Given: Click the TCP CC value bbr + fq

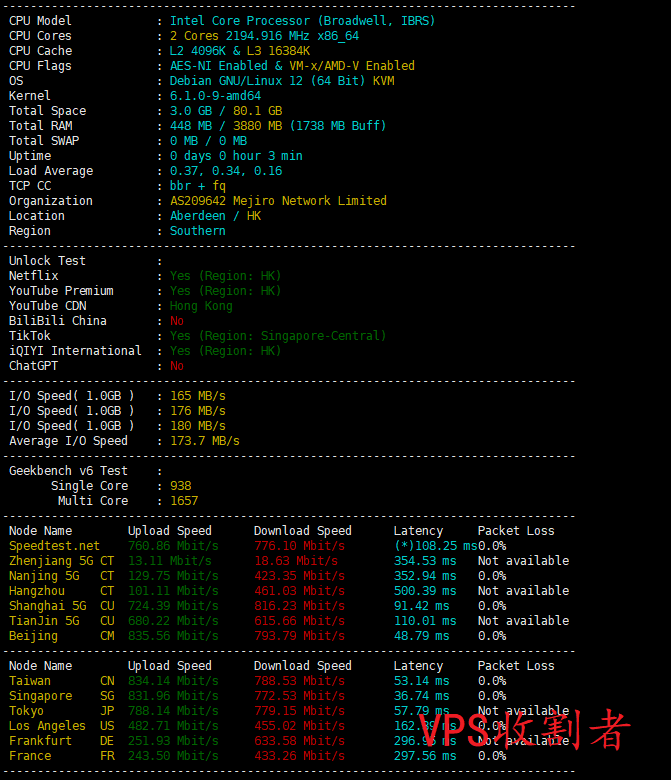Looking at the screenshot, I should click(x=197, y=186).
